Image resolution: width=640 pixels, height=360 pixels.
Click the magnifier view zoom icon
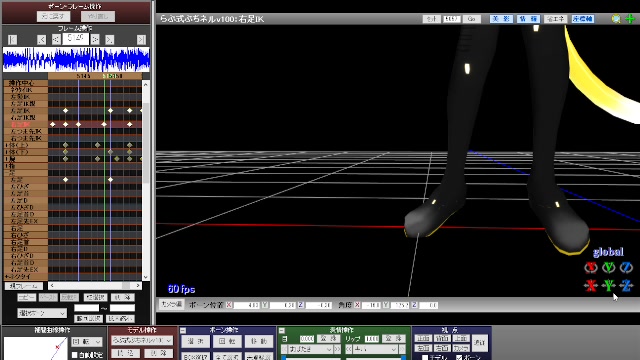point(616,19)
